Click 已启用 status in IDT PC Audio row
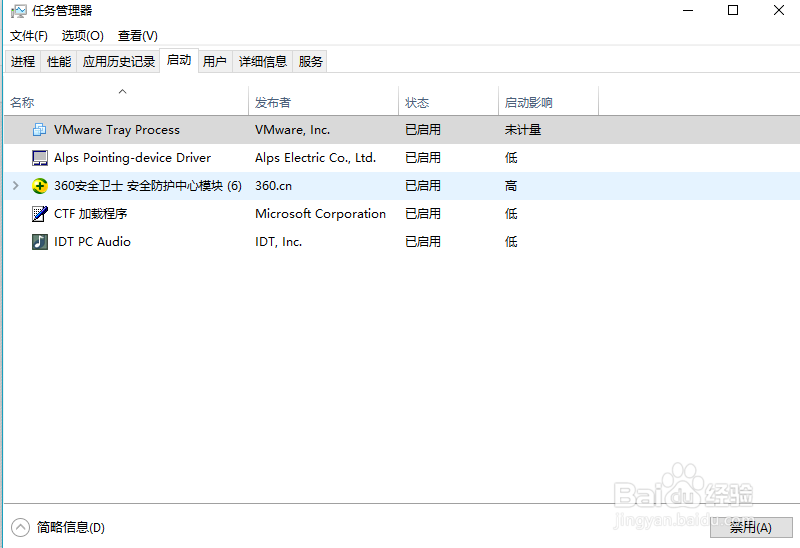The width and height of the screenshot is (800, 548). click(x=423, y=242)
